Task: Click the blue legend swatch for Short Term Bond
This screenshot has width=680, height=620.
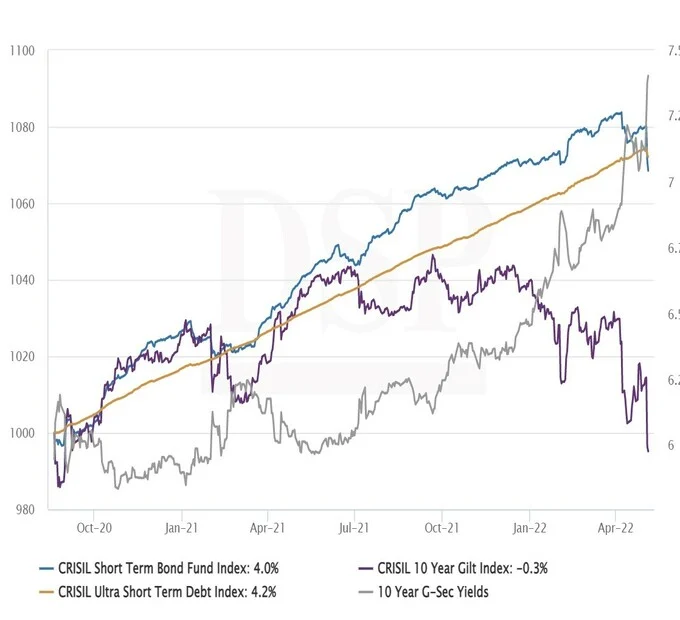Action: point(37,567)
